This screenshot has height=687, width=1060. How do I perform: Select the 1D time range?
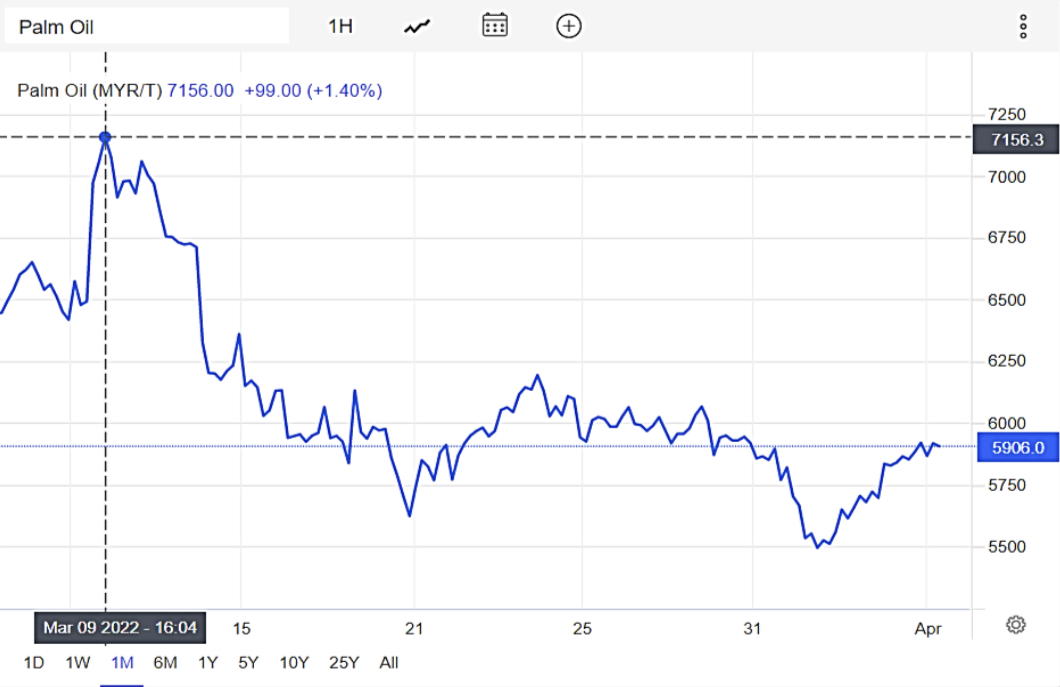(33, 662)
